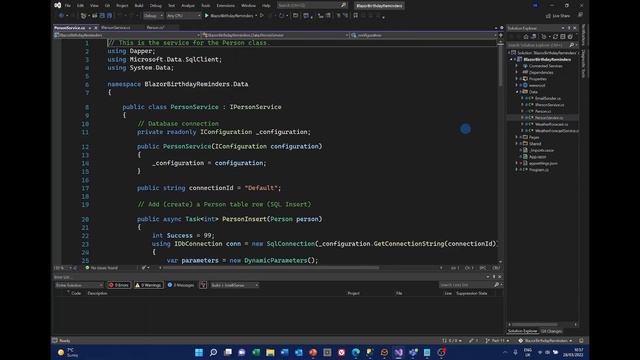Select Program.cs file
This screenshot has height=360, width=640.
click(x=539, y=170)
